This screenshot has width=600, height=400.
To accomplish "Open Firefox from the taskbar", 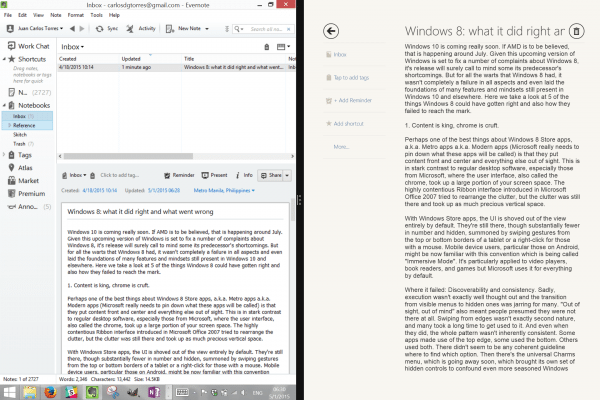I will click(51, 392).
